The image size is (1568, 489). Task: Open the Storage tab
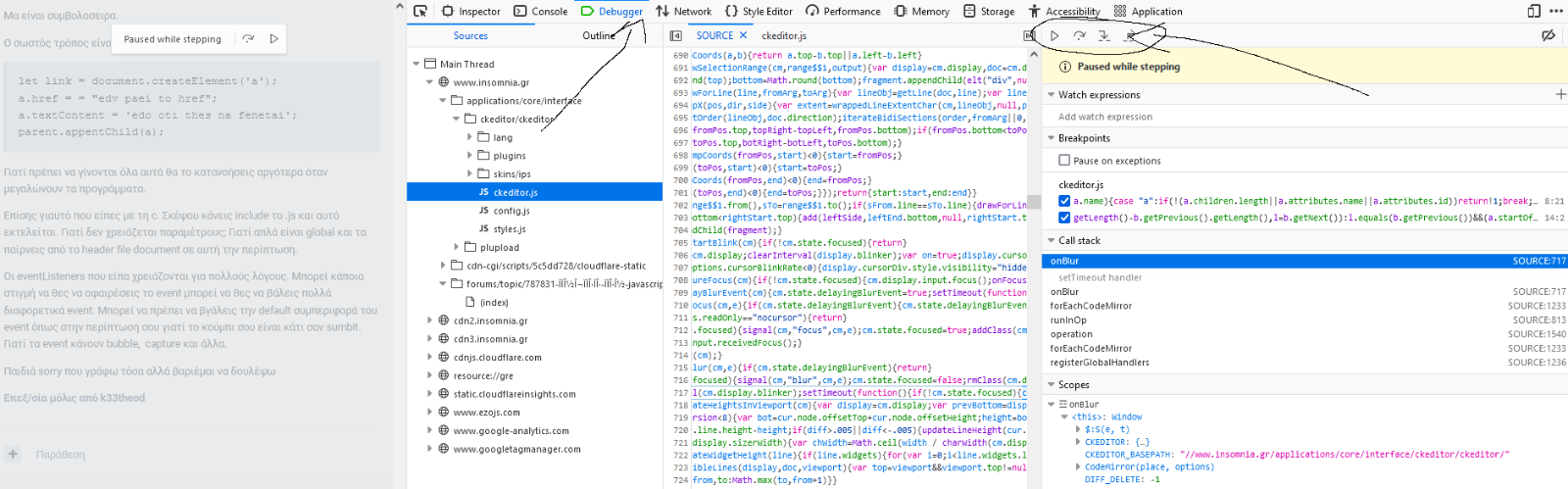pos(988,12)
